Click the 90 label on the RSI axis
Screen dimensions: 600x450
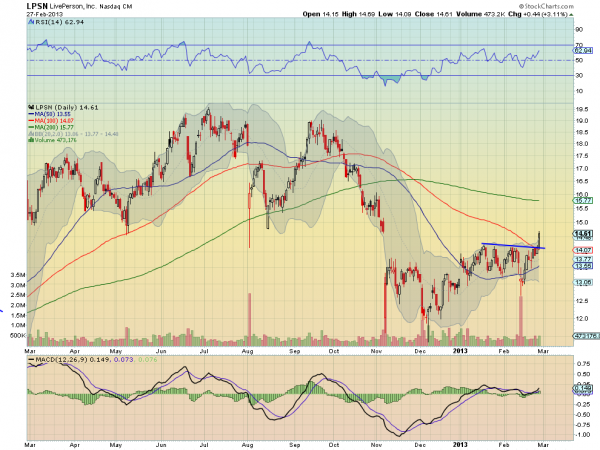pyautogui.click(x=579, y=29)
